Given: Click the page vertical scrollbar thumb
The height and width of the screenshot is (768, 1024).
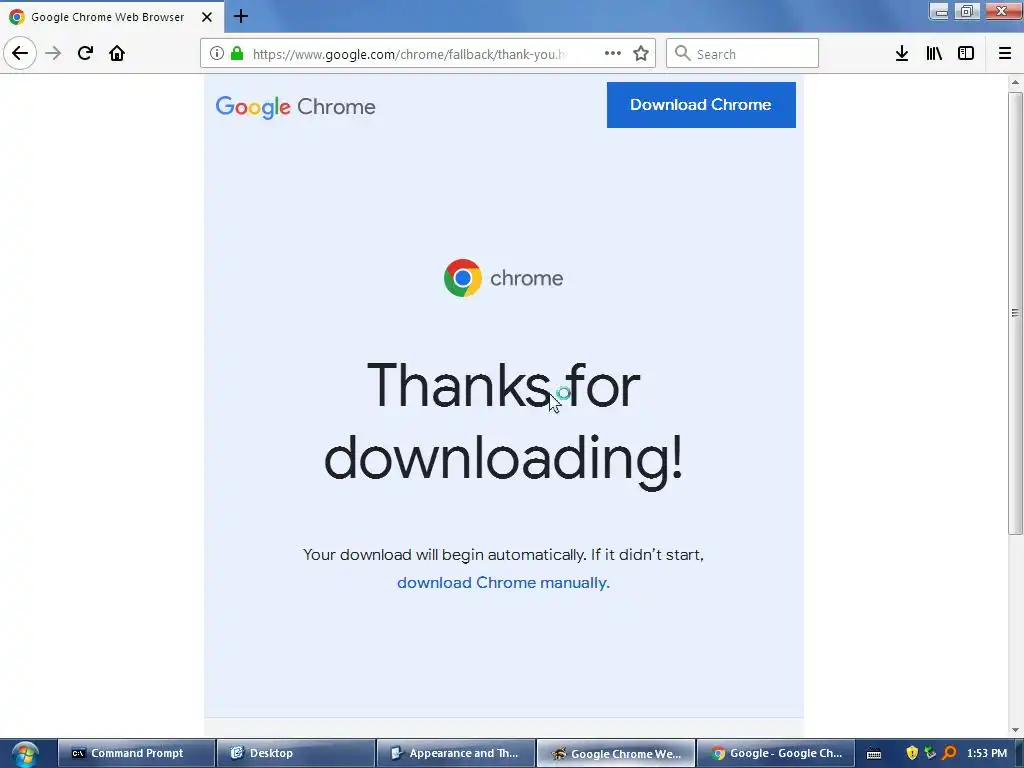Looking at the screenshot, I should (x=1015, y=313).
